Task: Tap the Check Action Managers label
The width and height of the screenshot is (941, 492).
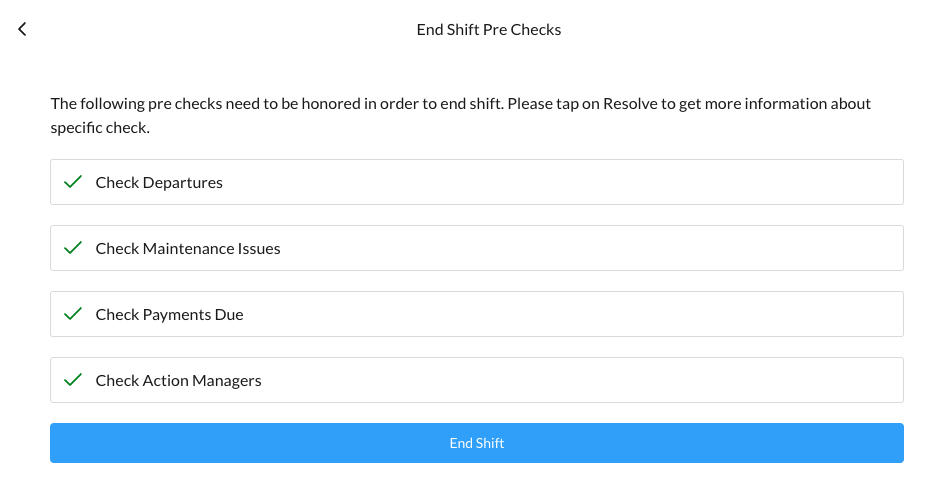Action: click(x=178, y=381)
